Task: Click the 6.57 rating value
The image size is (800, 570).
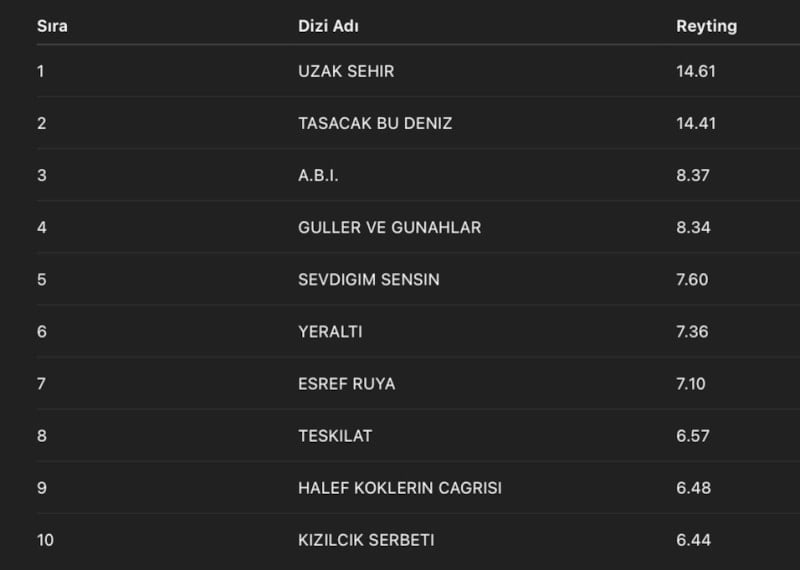Action: [692, 436]
